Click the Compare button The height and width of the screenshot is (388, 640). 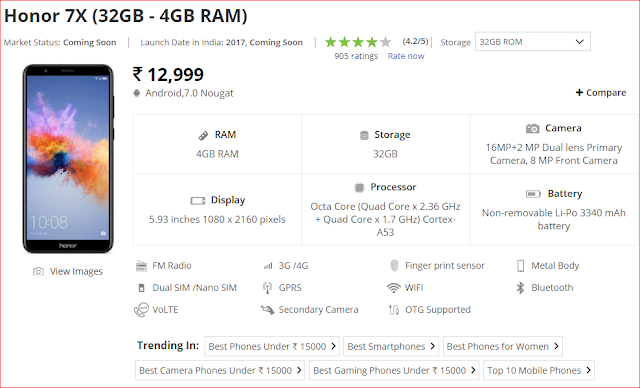pos(600,93)
